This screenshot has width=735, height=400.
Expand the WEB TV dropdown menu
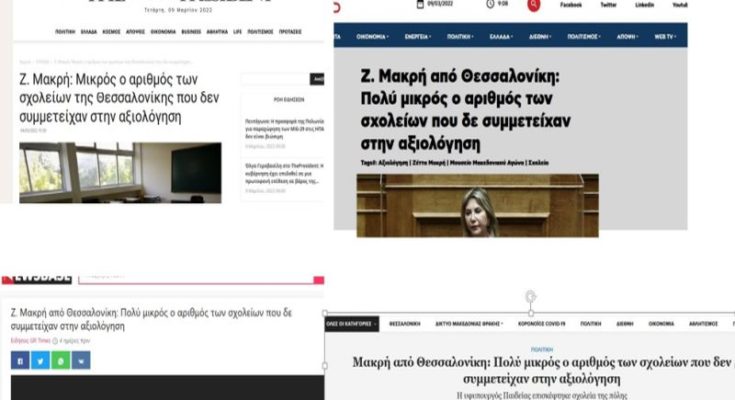click(x=665, y=37)
